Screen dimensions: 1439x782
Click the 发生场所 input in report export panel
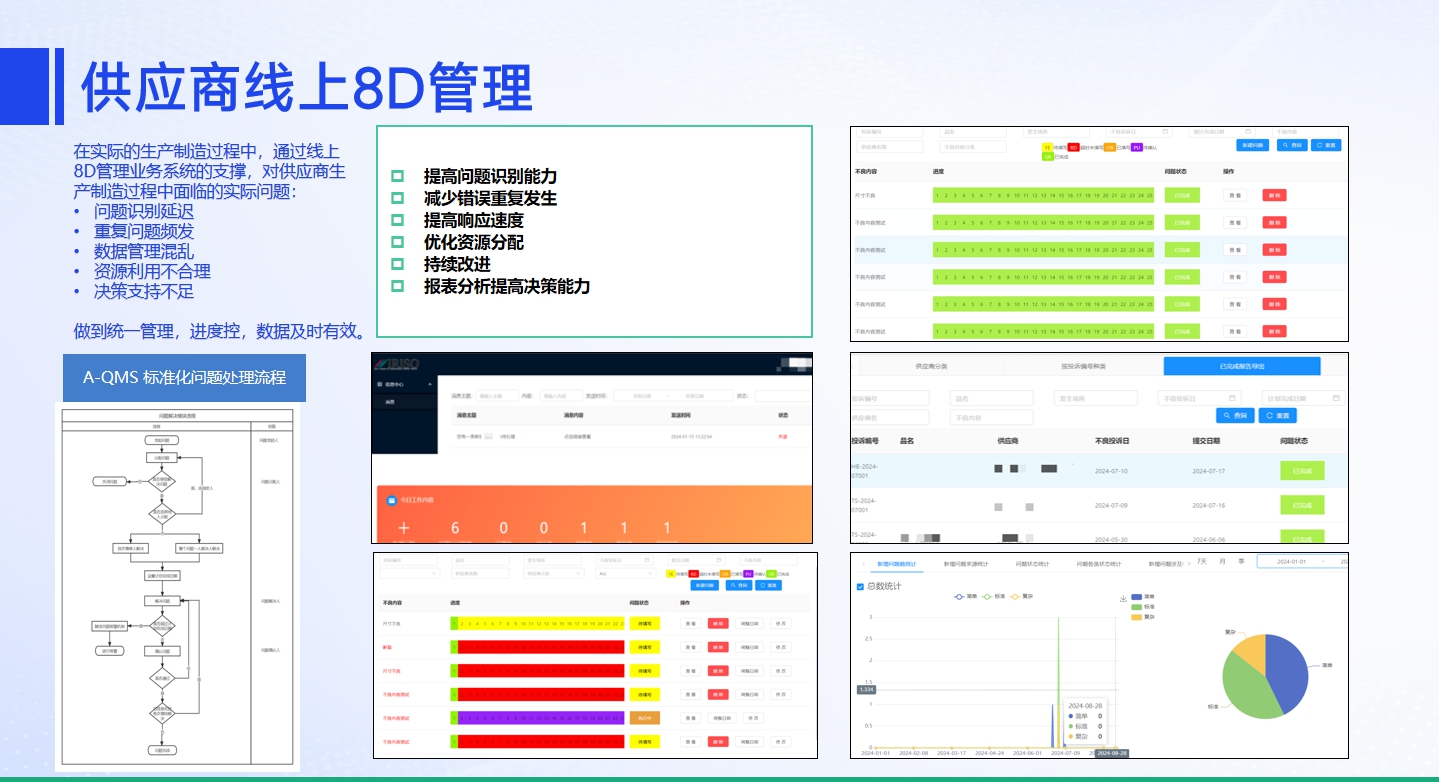click(1096, 398)
